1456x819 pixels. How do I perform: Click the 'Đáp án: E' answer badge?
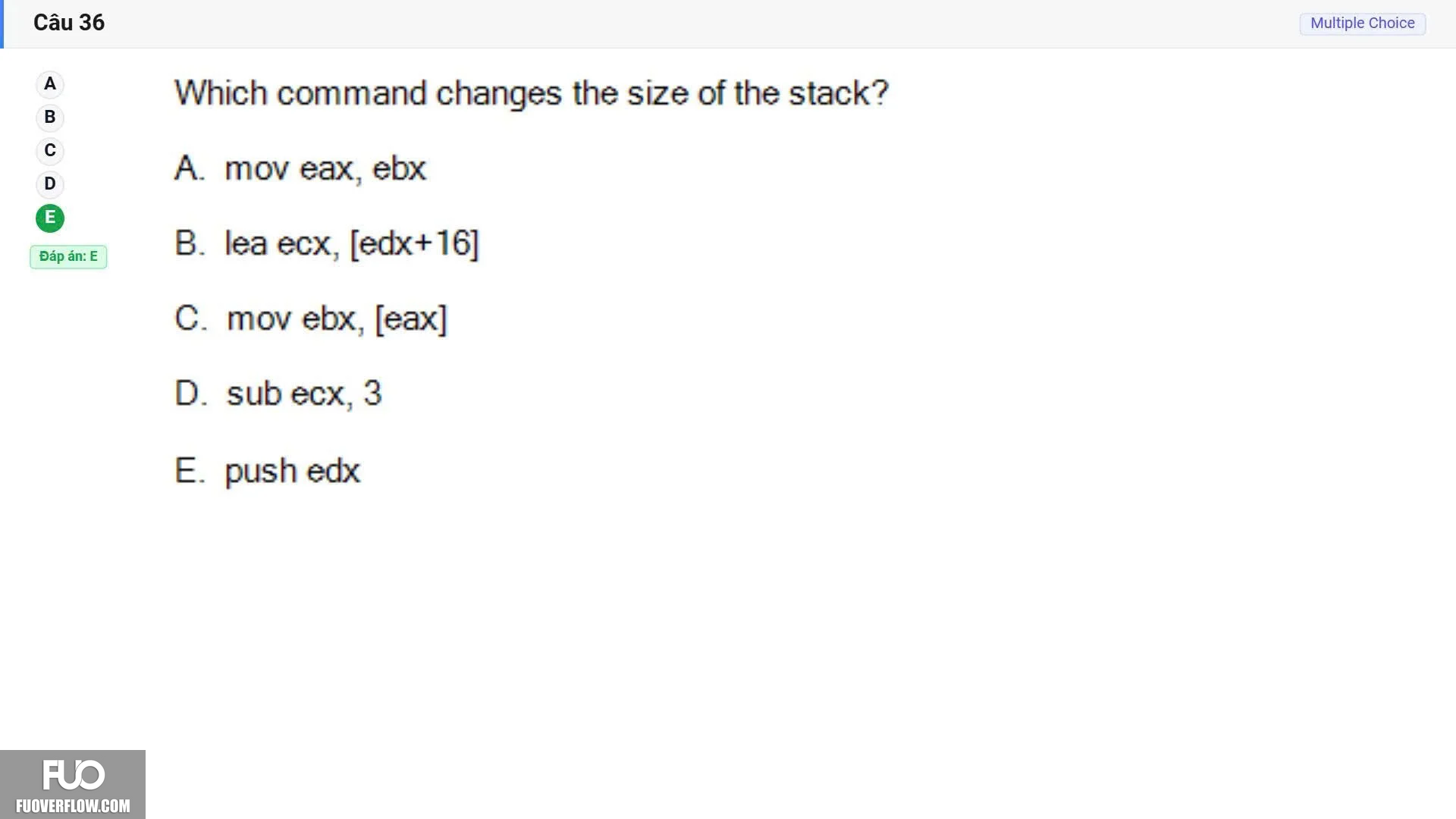tap(68, 256)
